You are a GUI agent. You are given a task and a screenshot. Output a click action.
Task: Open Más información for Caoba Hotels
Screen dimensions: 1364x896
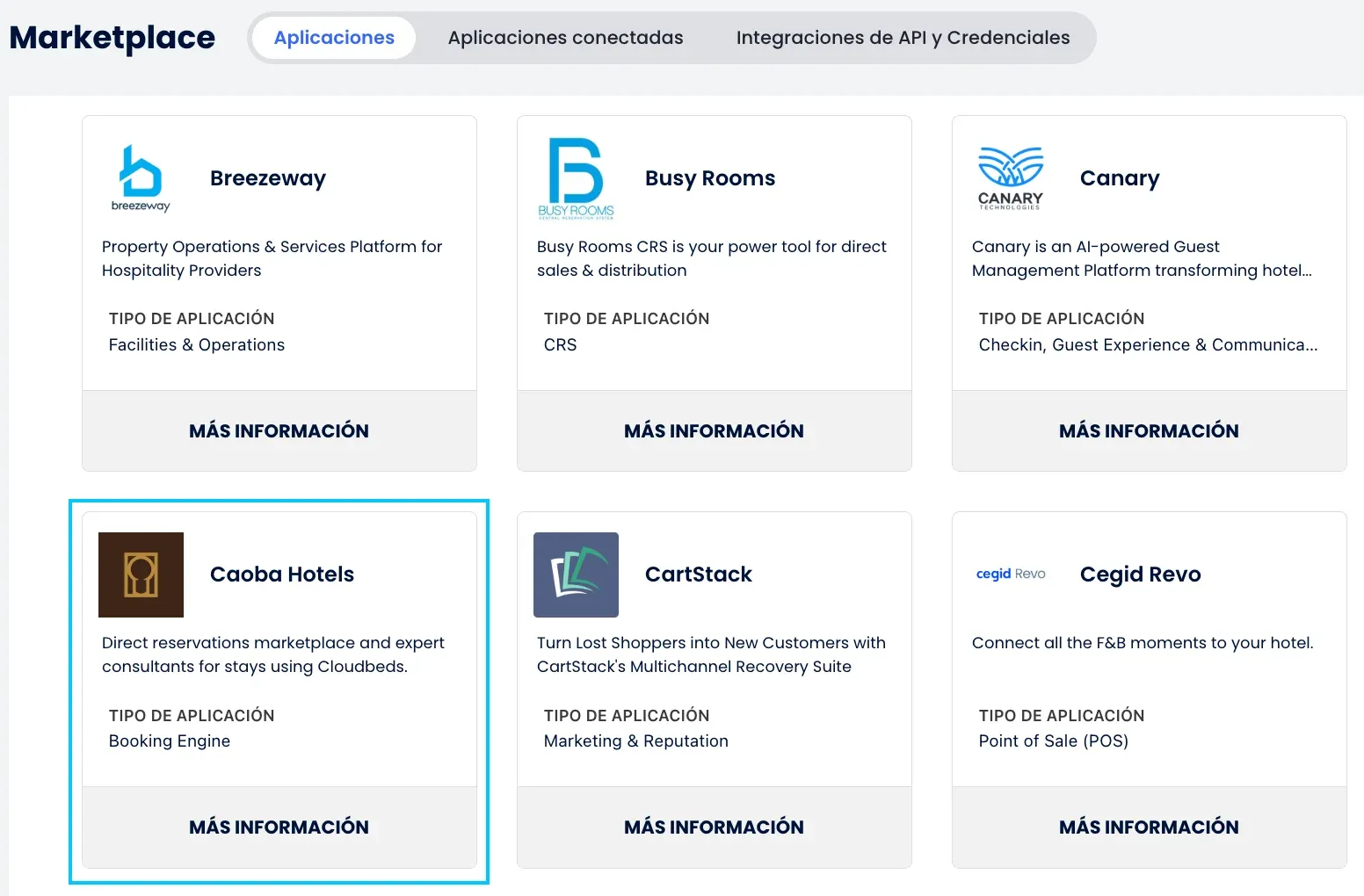click(x=279, y=827)
